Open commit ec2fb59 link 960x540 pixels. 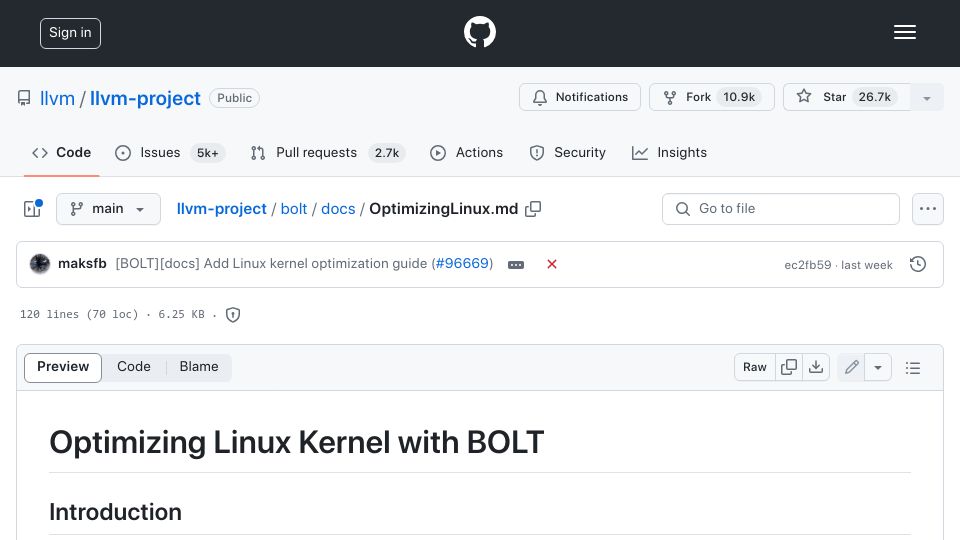[x=808, y=265]
